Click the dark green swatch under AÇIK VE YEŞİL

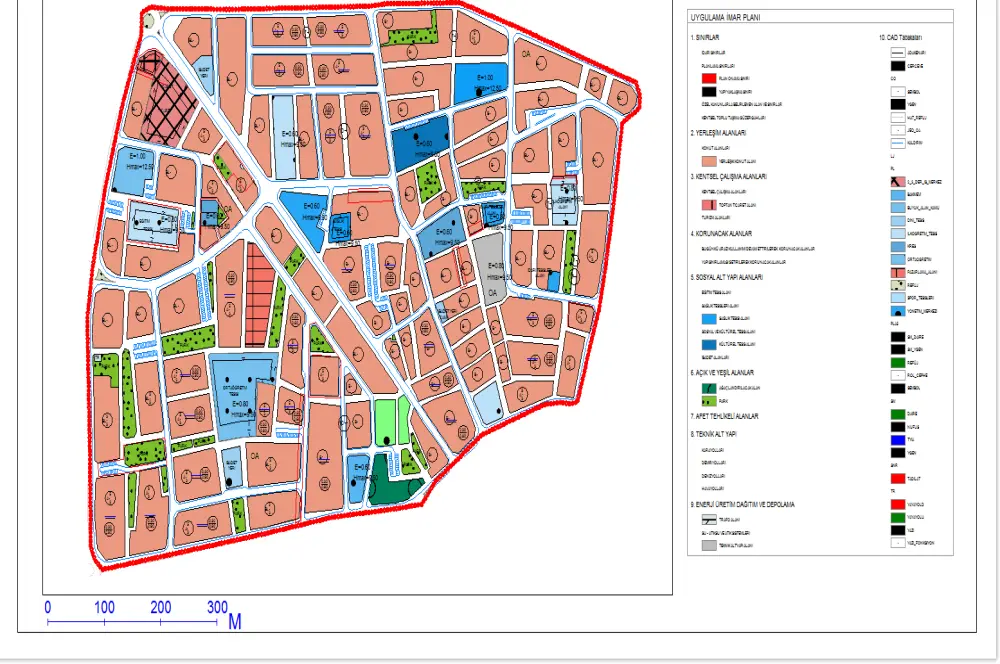pos(709,388)
